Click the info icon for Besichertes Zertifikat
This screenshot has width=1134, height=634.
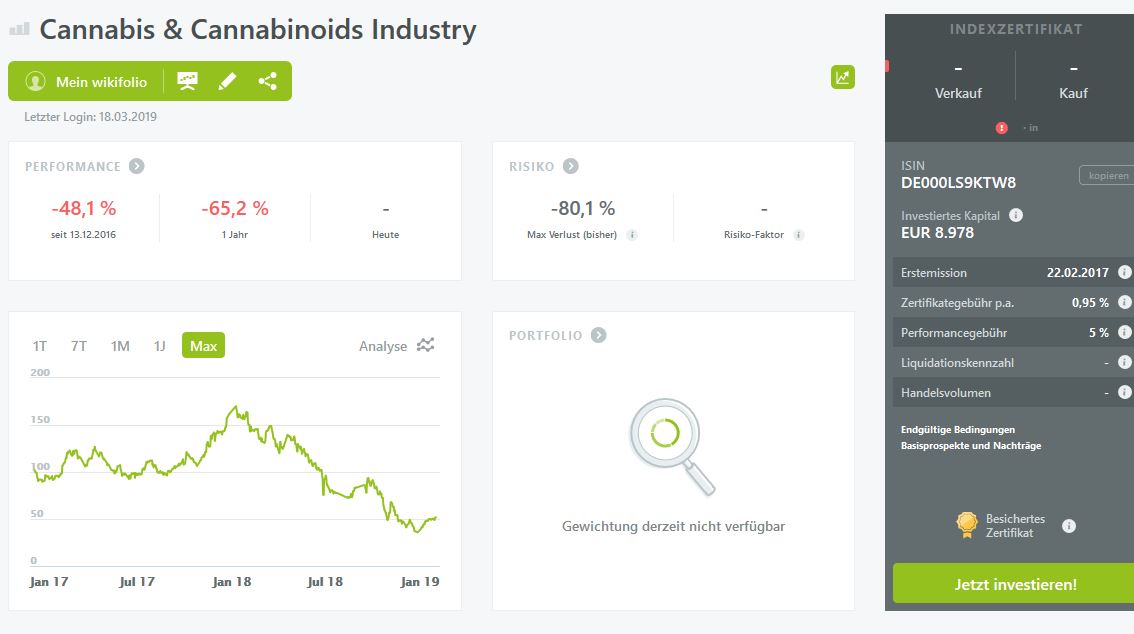click(x=1069, y=526)
